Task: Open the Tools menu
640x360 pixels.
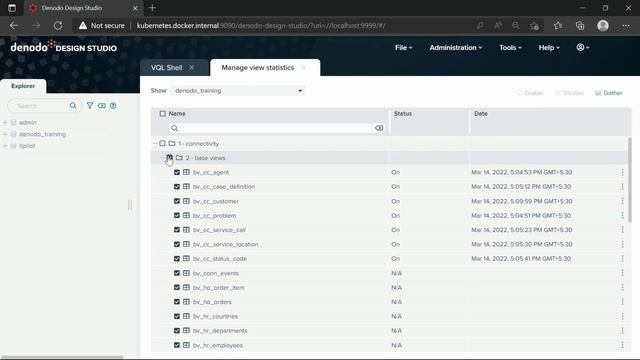Action: (510, 47)
